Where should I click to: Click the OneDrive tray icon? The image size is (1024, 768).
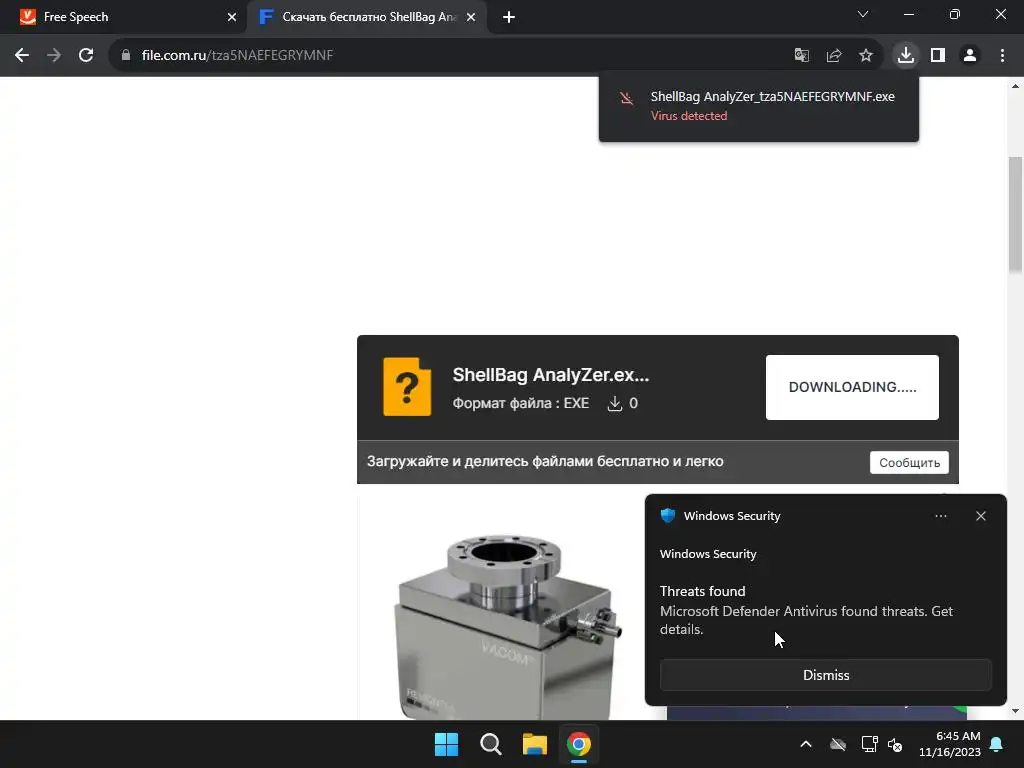coord(838,744)
